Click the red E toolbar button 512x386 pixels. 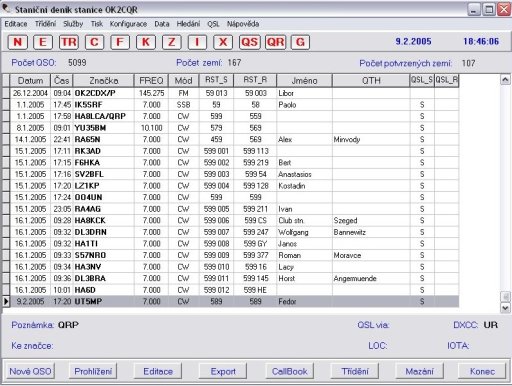click(43, 42)
